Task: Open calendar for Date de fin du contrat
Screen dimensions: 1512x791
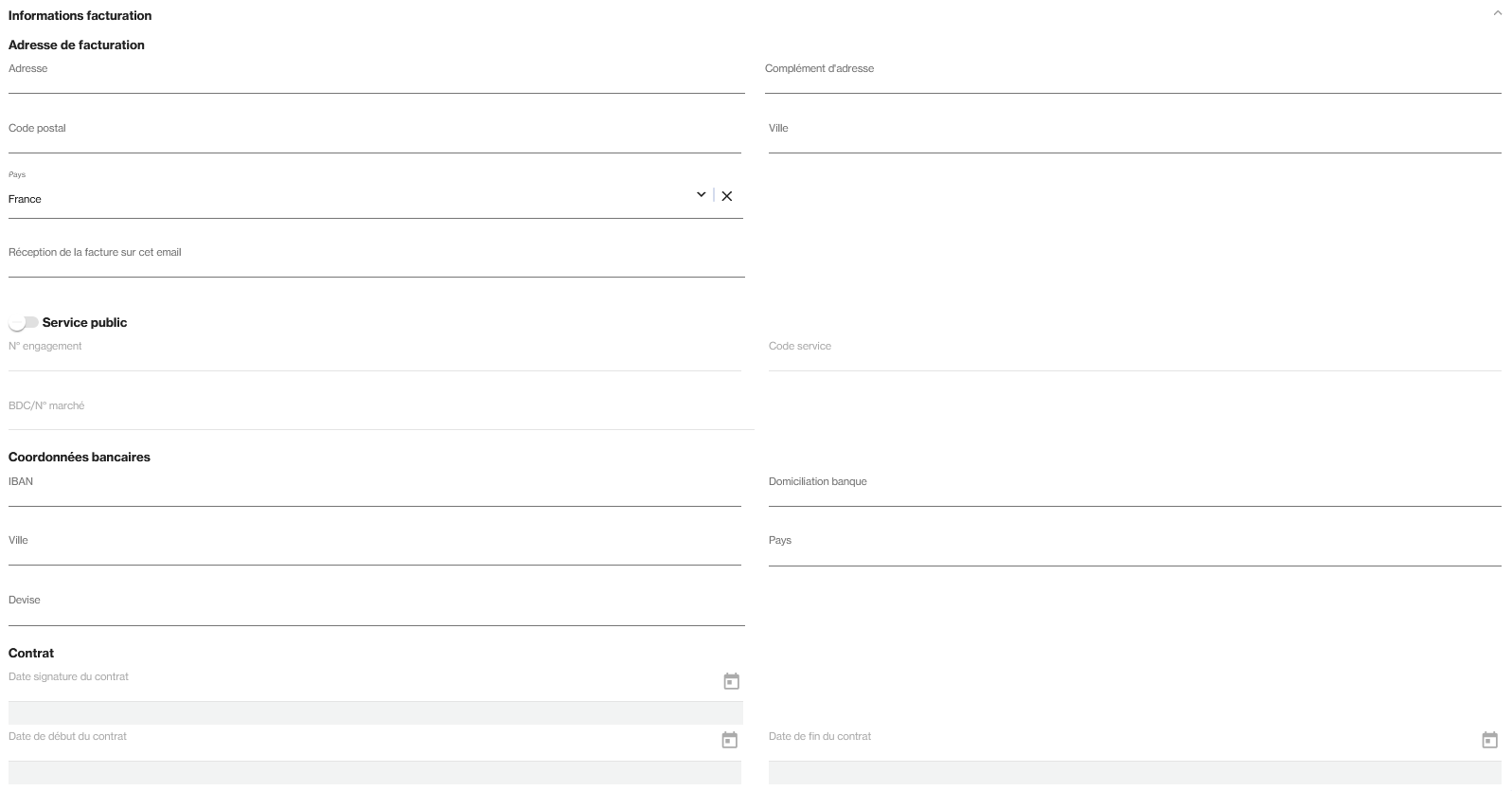Action: tap(1489, 740)
